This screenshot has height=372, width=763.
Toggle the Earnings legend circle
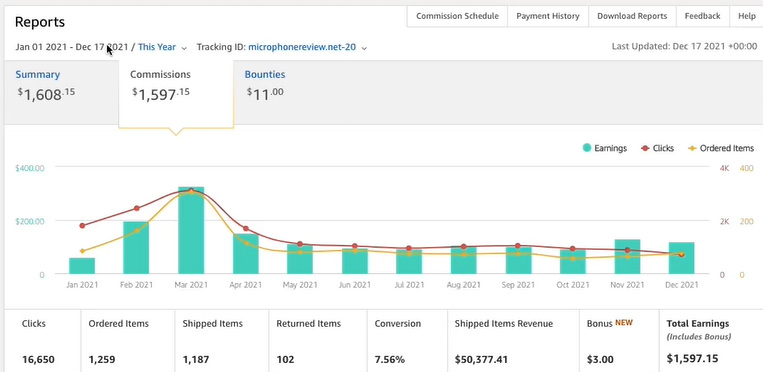point(587,148)
